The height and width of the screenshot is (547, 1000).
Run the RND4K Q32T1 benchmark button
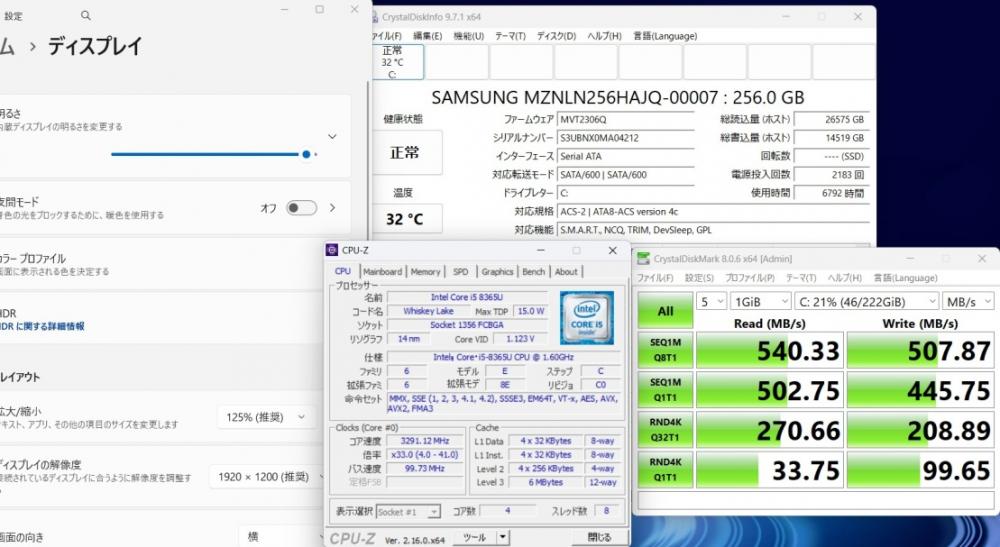(665, 430)
